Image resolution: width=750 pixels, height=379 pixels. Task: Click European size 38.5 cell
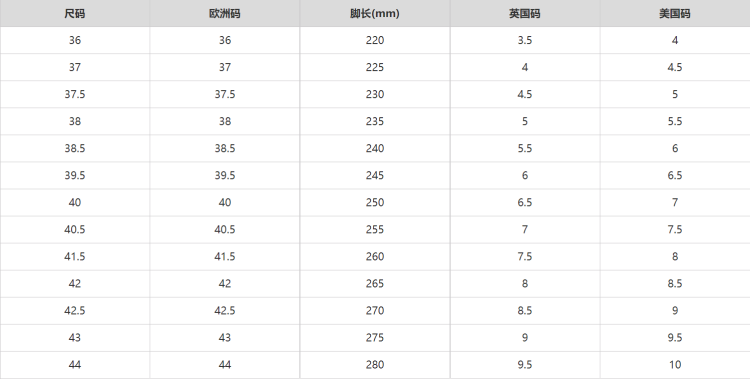click(225, 148)
